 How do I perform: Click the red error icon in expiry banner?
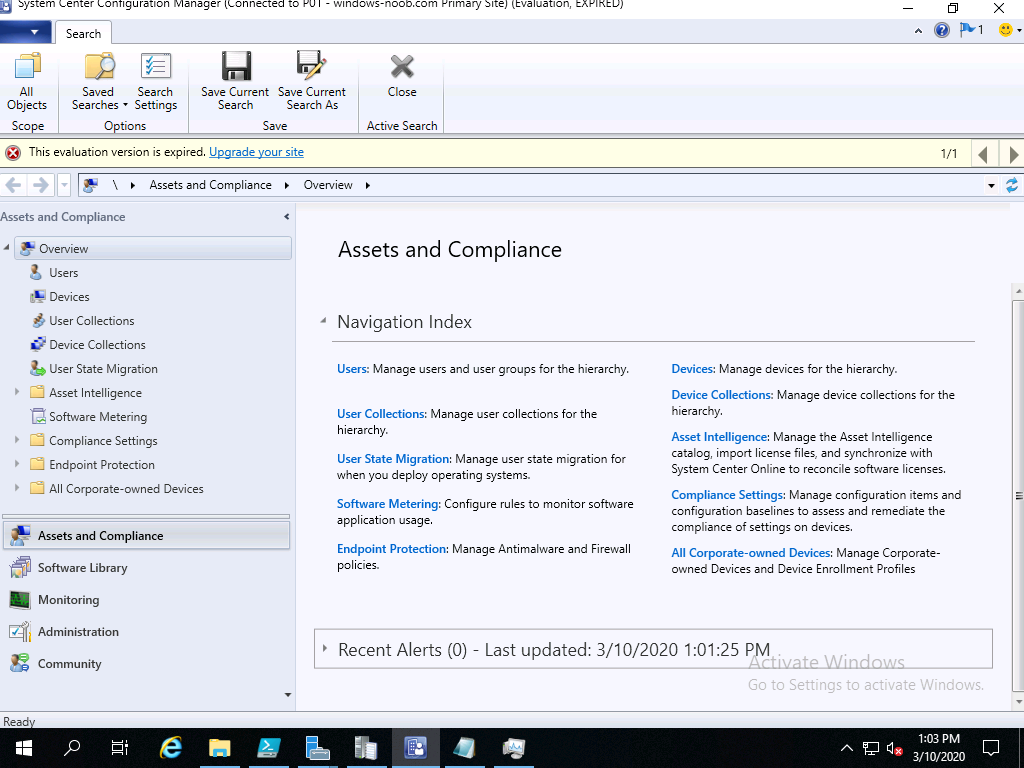(x=12, y=153)
